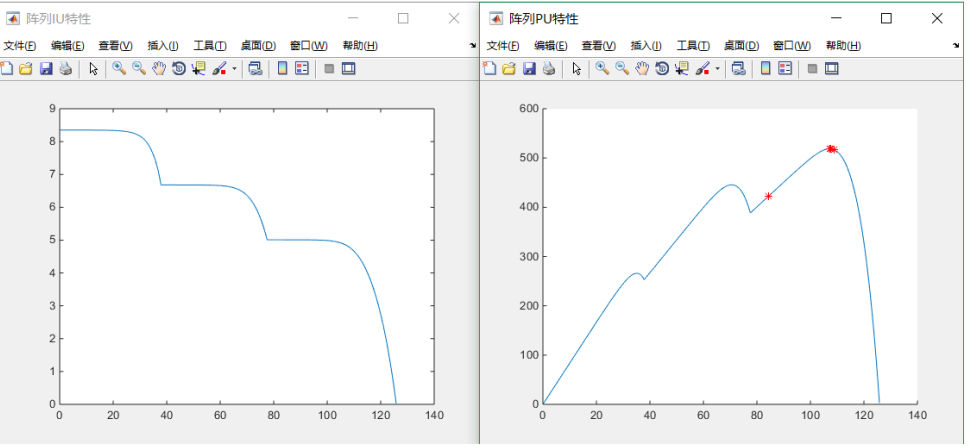
Task: Open 帮助(H) menu in 阵列PU特性 window
Action: pyautogui.click(x=844, y=46)
